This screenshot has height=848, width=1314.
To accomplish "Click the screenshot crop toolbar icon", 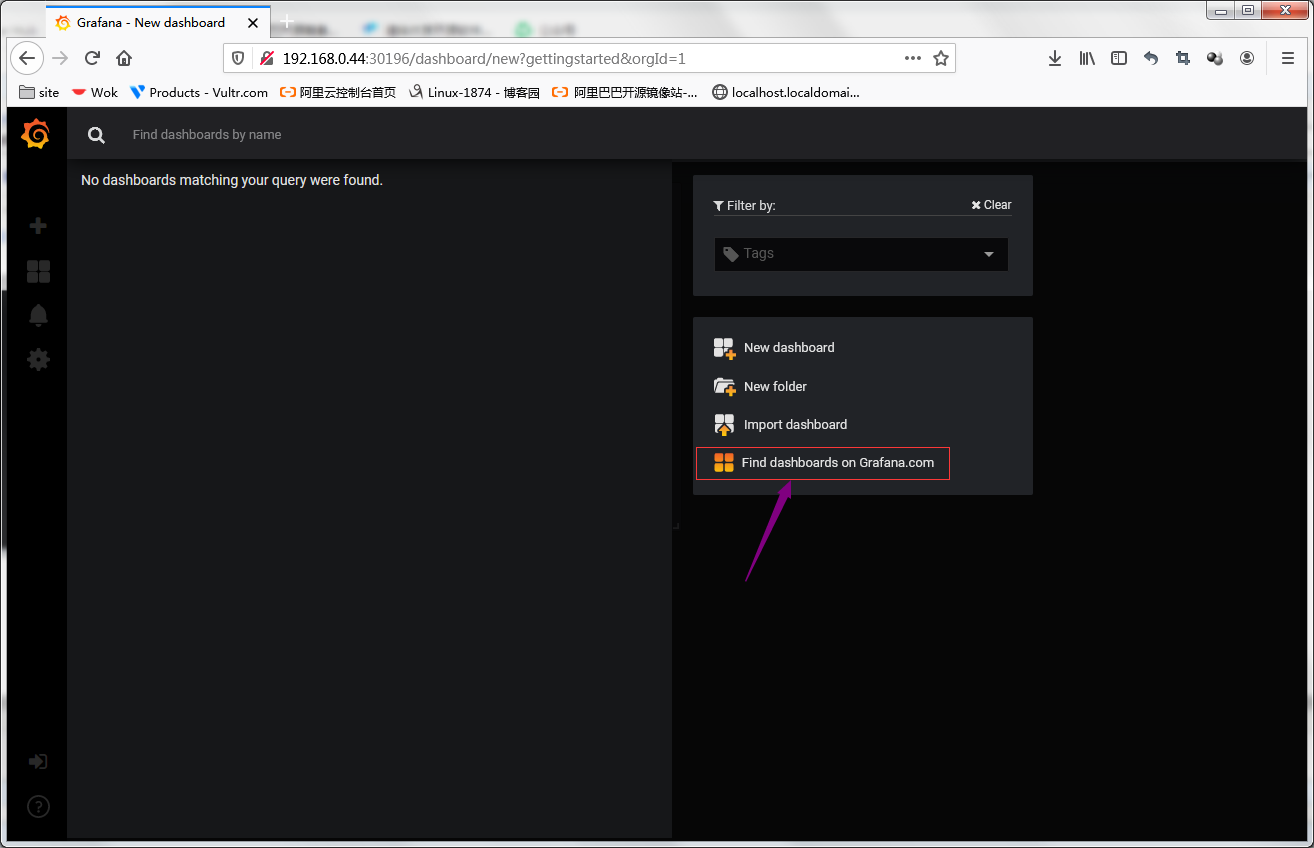I will click(x=1183, y=58).
